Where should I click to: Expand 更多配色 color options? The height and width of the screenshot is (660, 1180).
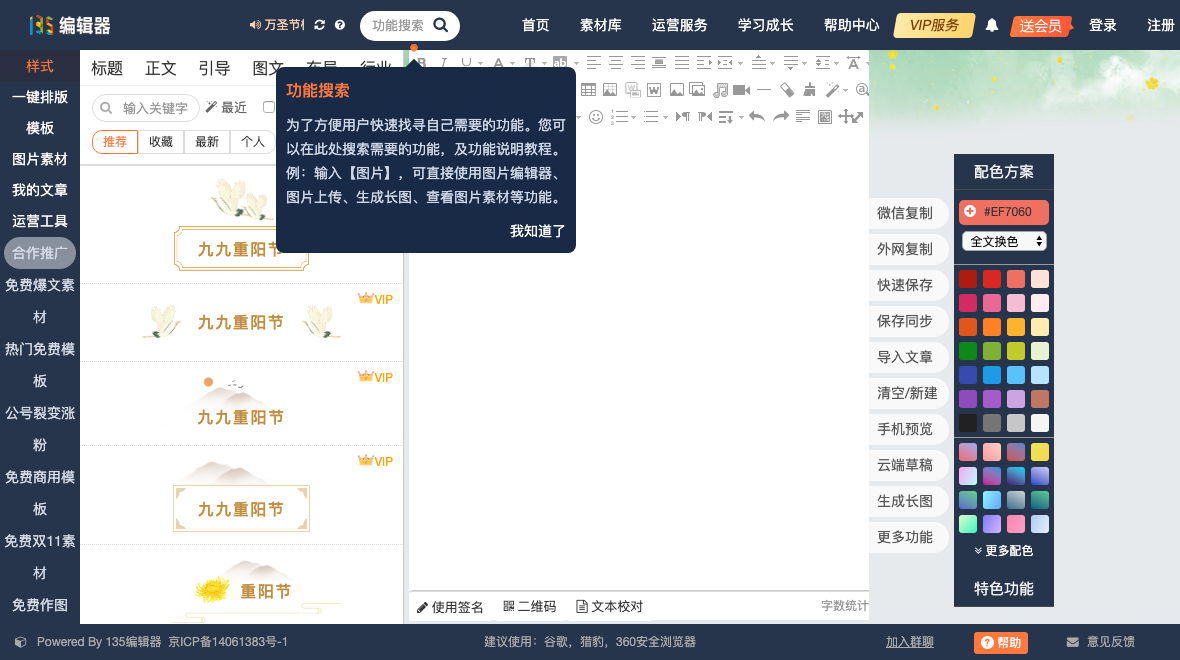click(1003, 551)
